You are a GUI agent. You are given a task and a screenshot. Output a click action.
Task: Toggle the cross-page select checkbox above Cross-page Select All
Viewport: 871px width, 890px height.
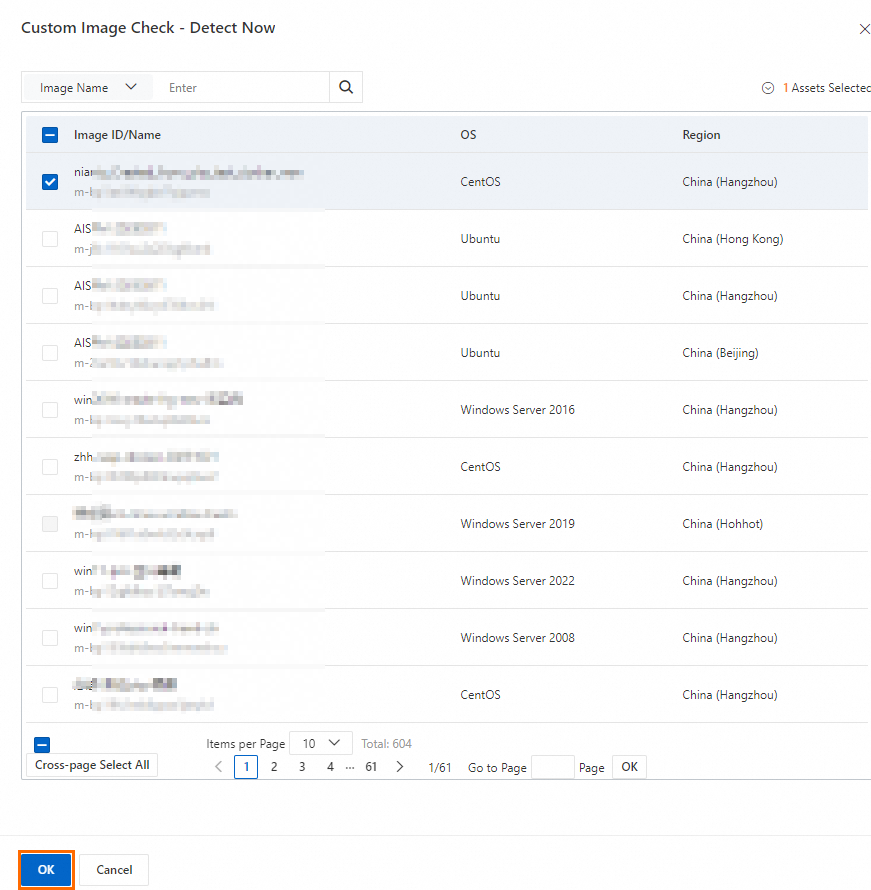pos(42,745)
